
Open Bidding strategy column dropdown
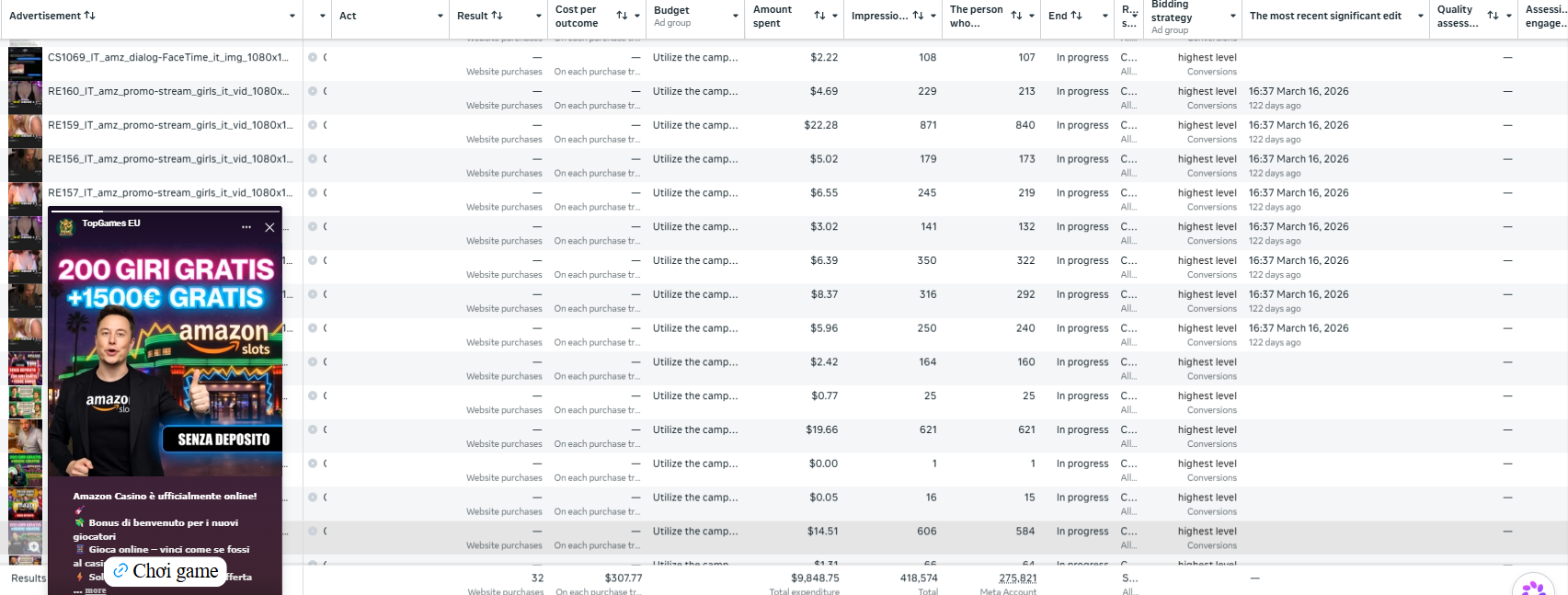(1232, 17)
